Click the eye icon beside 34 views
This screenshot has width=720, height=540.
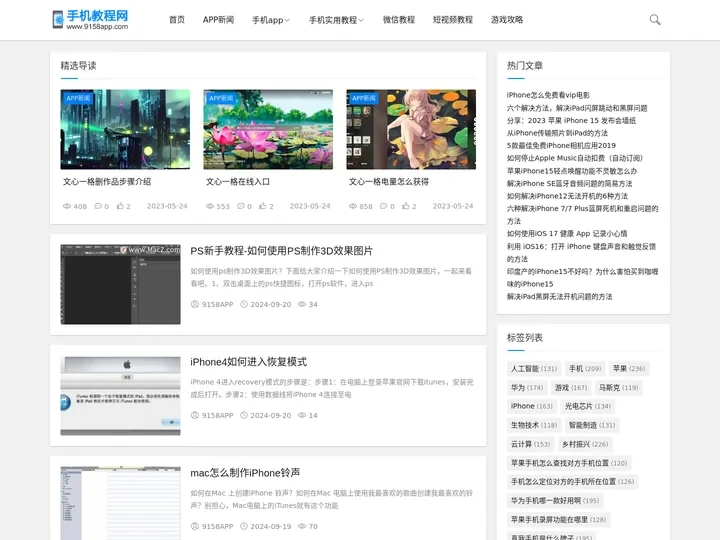302,304
